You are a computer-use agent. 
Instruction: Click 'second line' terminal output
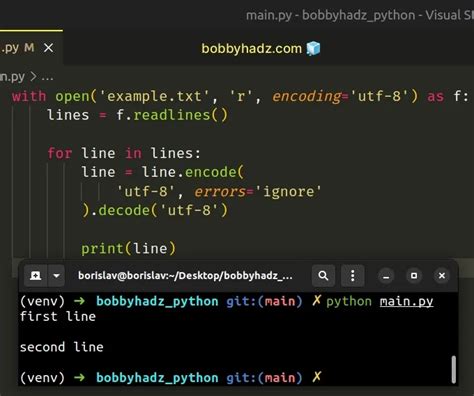[62, 347]
